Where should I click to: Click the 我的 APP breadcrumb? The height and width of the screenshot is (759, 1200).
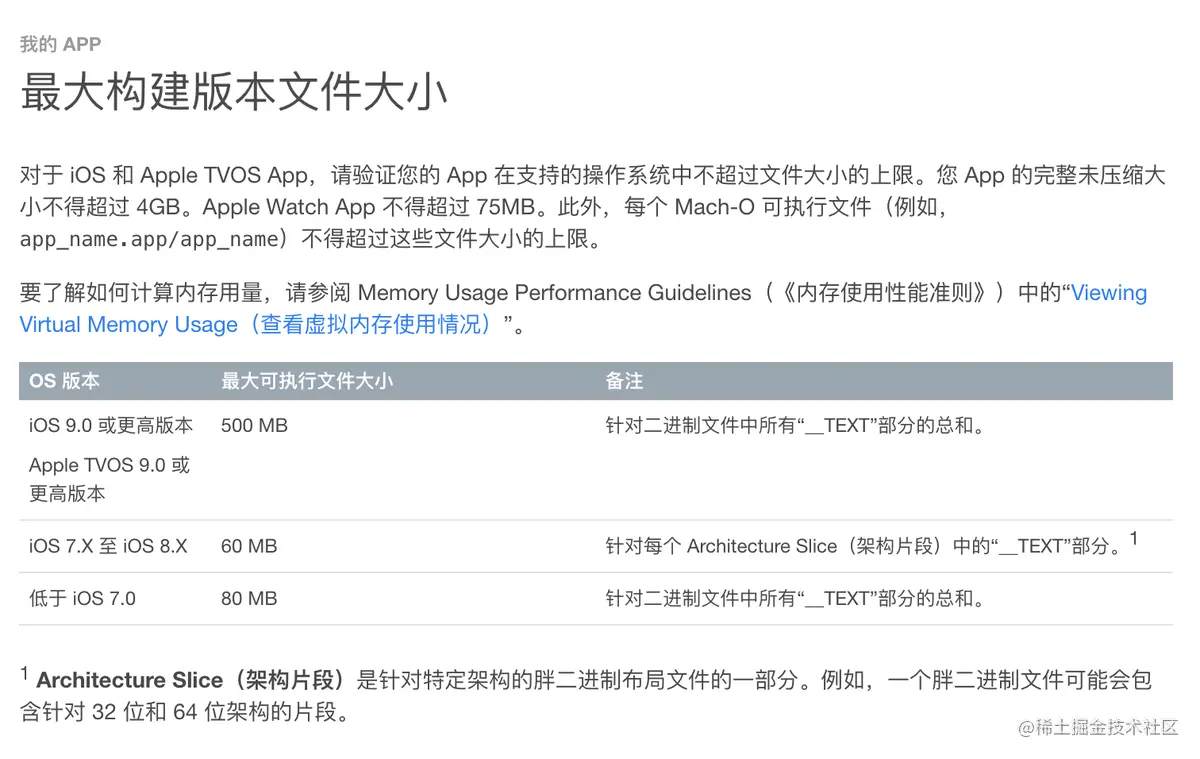tap(60, 44)
